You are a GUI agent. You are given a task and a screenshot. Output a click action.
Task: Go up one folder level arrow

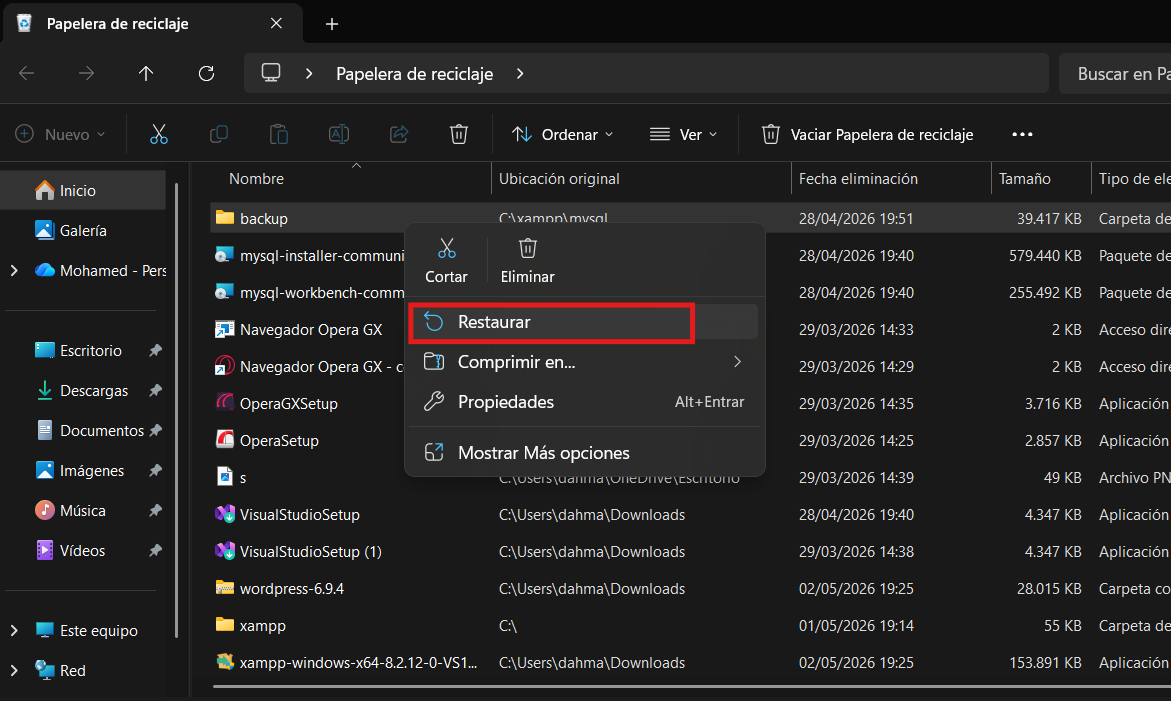[x=146, y=73]
